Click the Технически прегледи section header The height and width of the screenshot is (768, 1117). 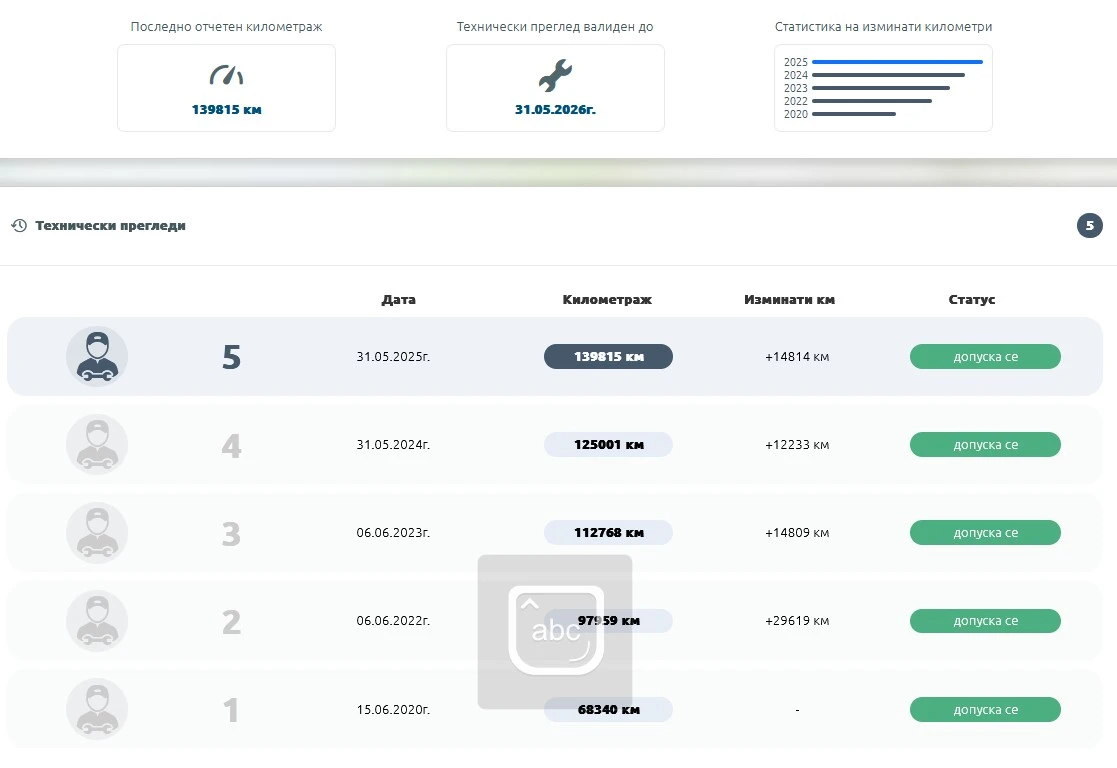[x=110, y=226]
